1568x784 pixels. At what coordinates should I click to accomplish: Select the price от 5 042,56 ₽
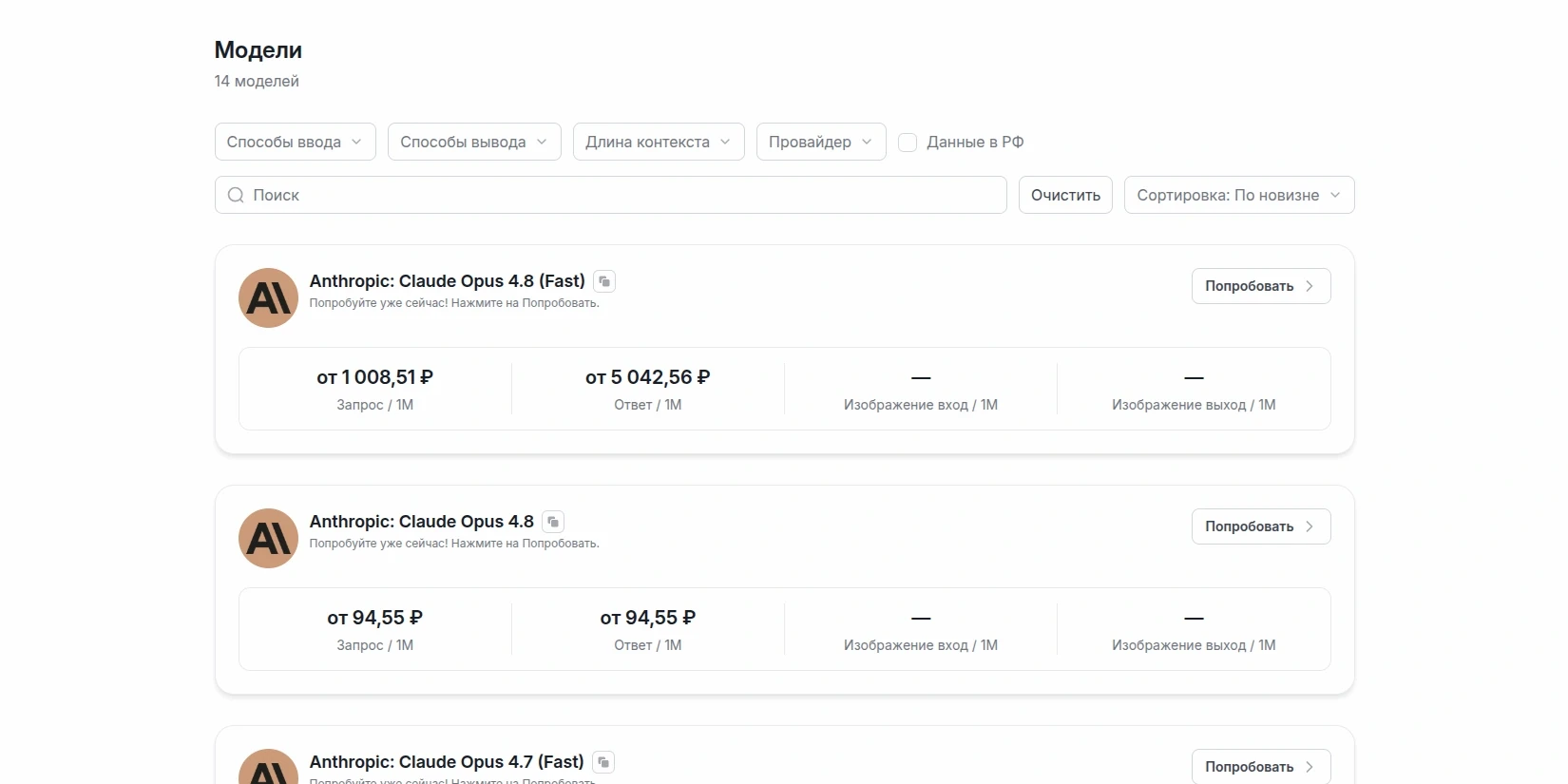pos(648,377)
